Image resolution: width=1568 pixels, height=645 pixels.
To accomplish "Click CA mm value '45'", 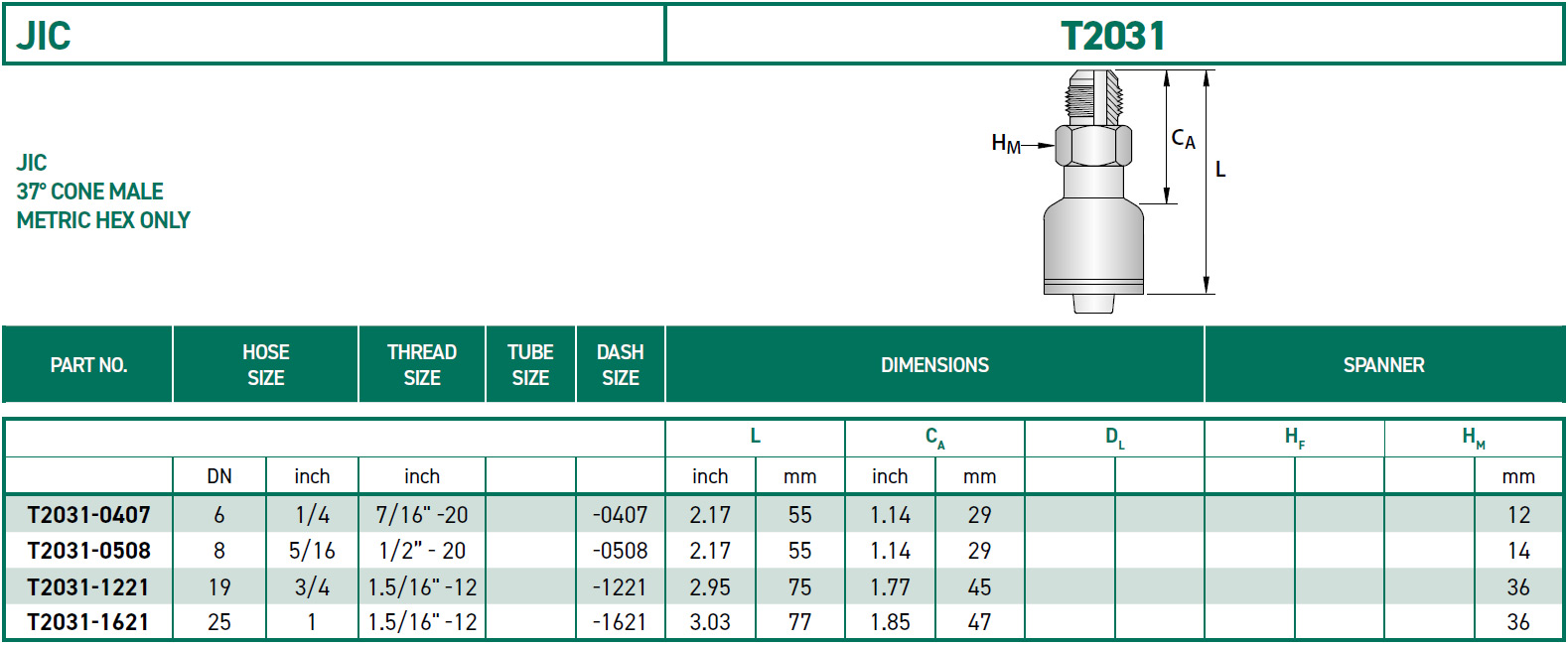I will pyautogui.click(x=979, y=587).
